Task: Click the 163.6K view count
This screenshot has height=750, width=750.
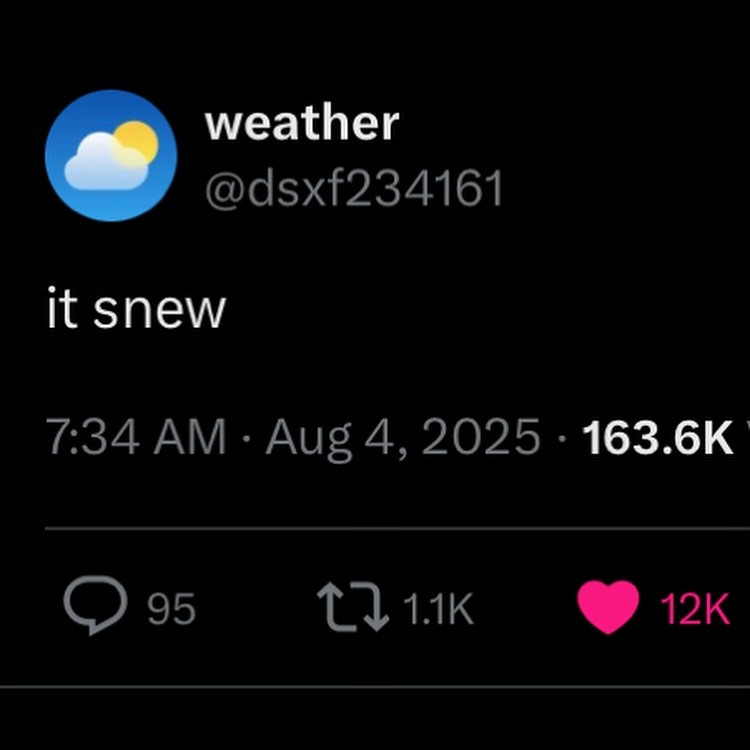Action: click(657, 438)
